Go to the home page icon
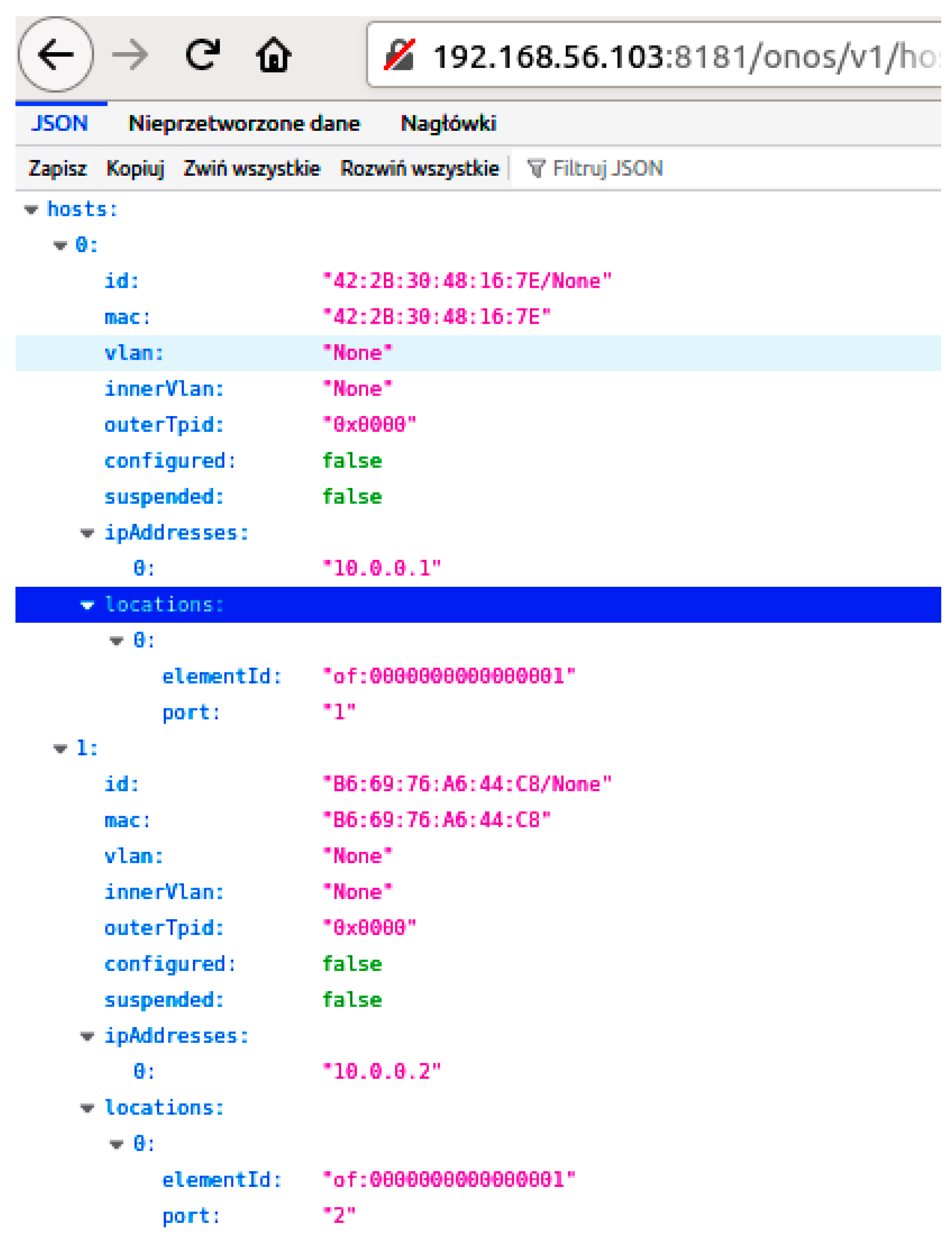 [274, 55]
